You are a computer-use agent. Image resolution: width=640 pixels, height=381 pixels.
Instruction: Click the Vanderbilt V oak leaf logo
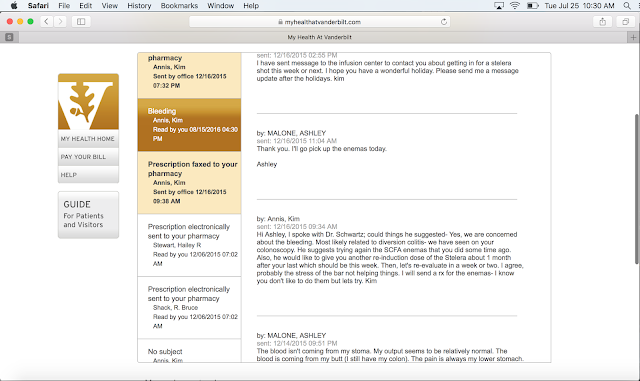[88, 102]
